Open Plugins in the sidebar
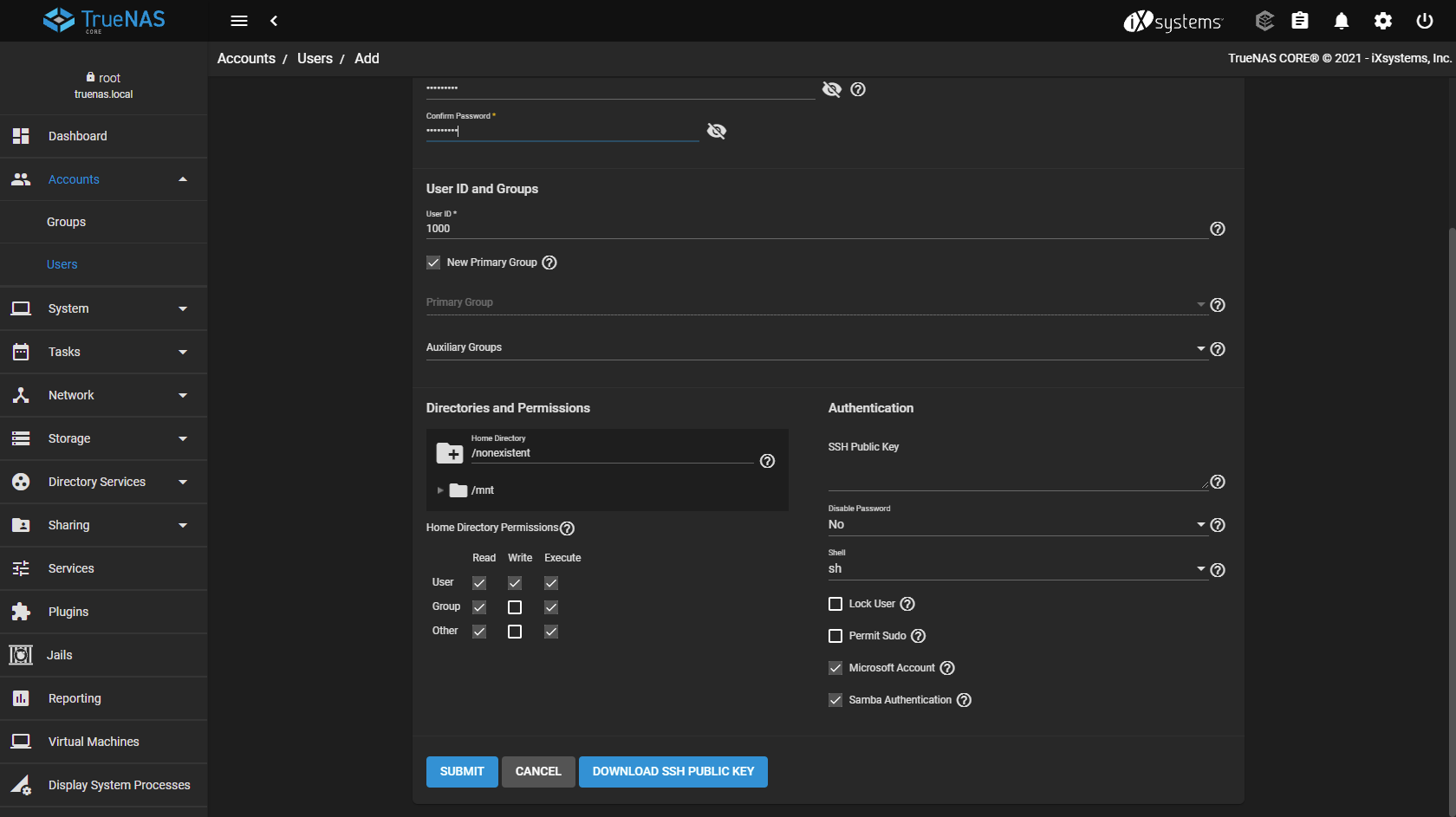 pos(103,612)
